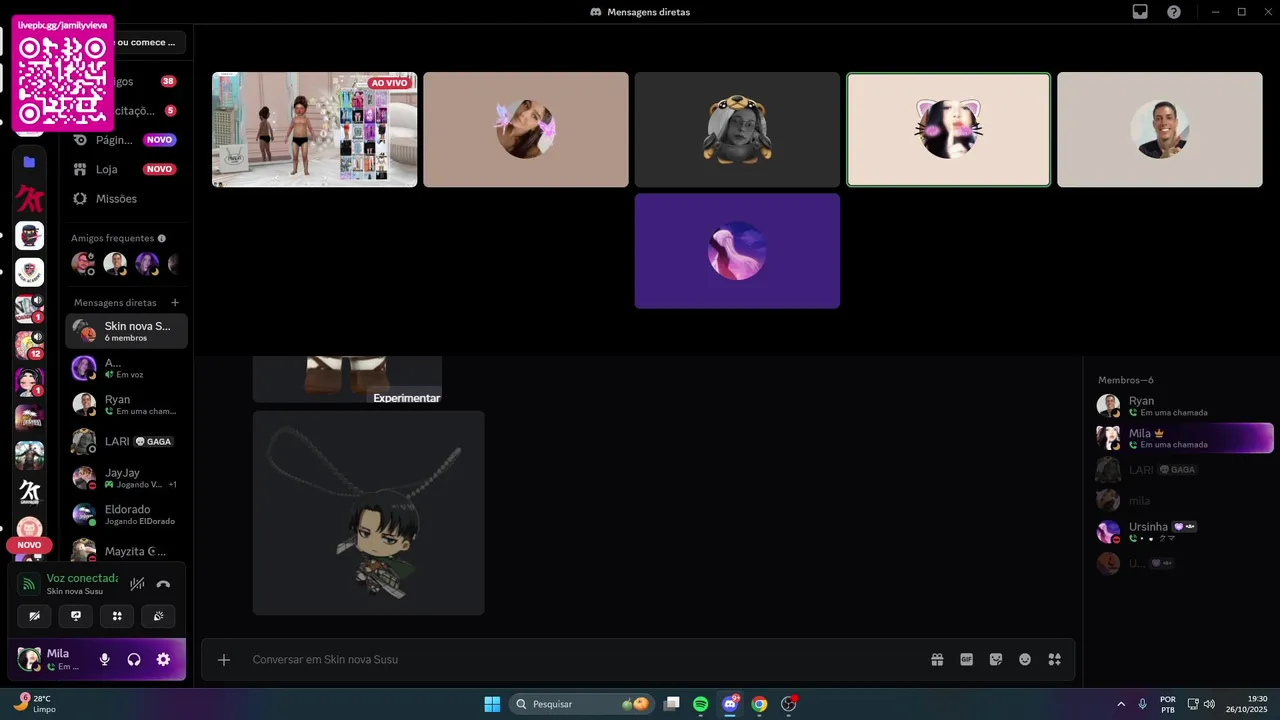Open Google Chrome from the taskbar
This screenshot has height=720, width=1280.
pos(759,704)
